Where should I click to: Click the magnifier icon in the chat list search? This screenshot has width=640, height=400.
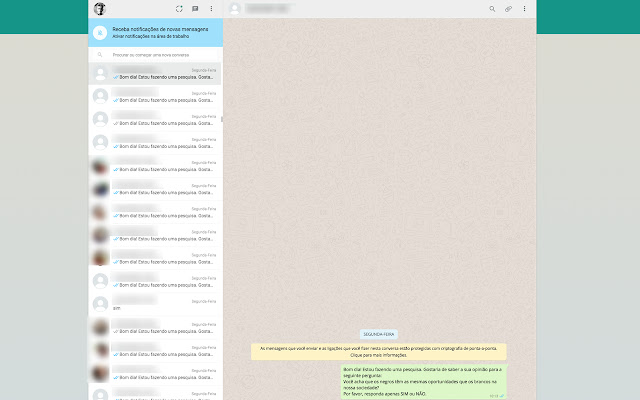point(100,55)
